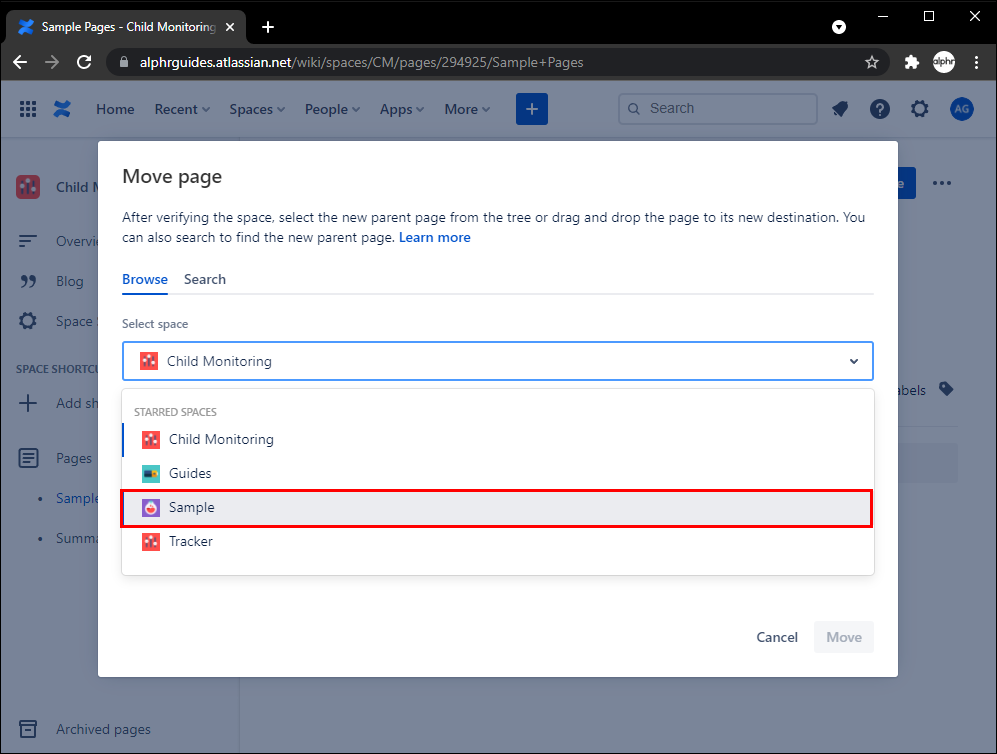Open Chrome three-dot menu
997x754 pixels.
[976, 62]
